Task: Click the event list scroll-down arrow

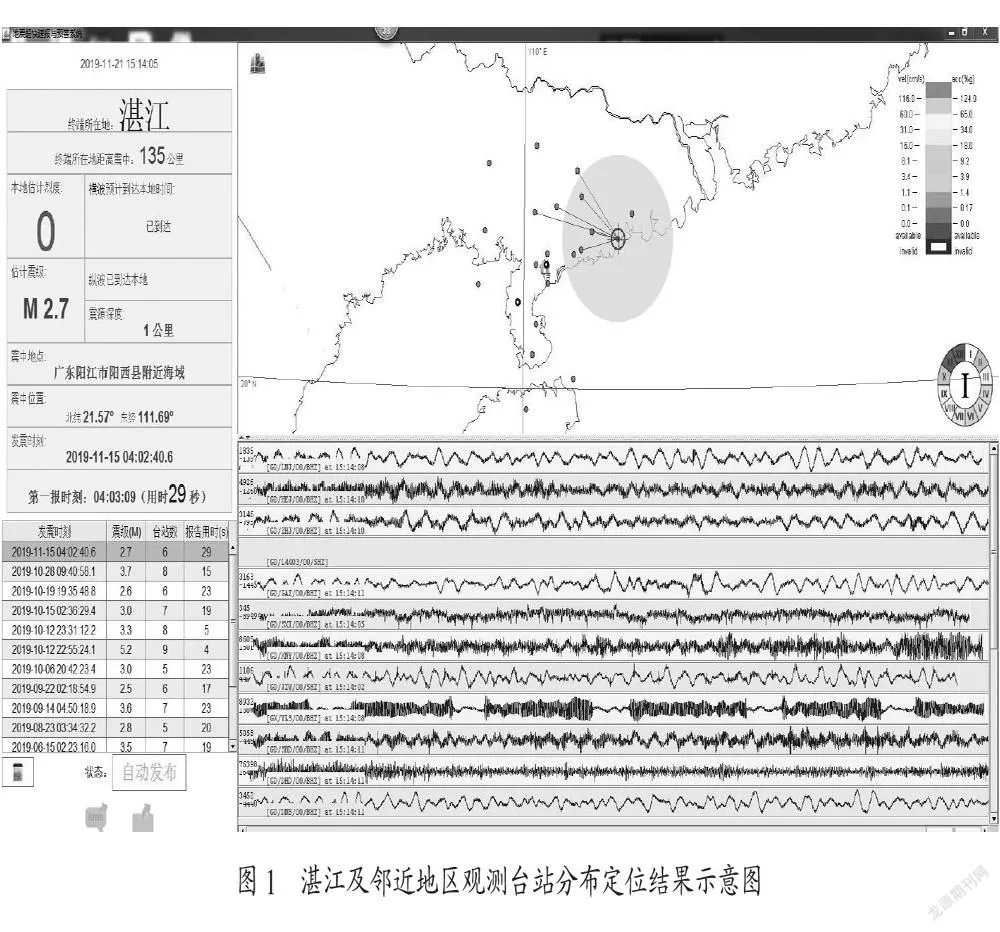Action: [233, 746]
